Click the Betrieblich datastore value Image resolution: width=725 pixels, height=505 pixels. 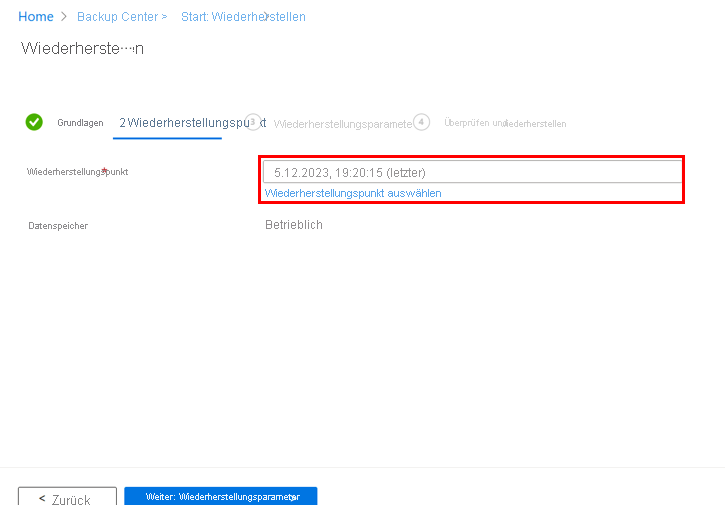click(294, 225)
